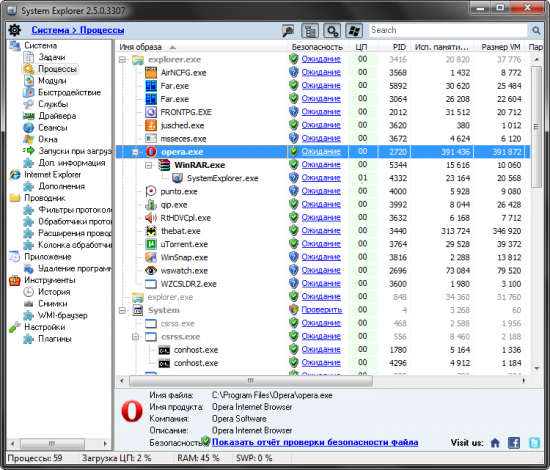Open Дополнения under Internet Explorer
Screen dimensions: 550x470
[x=61, y=186]
